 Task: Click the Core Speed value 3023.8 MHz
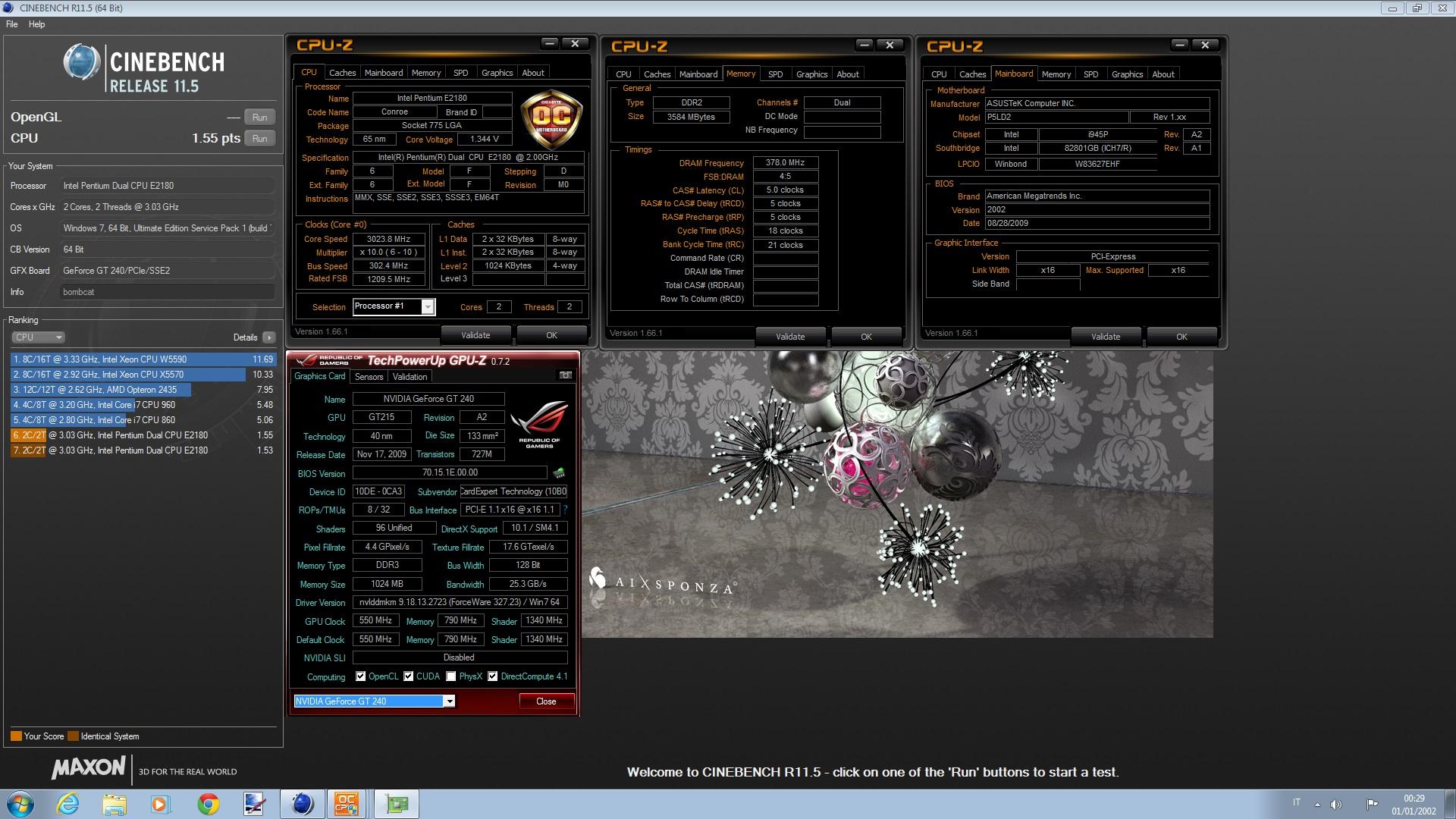pos(388,239)
